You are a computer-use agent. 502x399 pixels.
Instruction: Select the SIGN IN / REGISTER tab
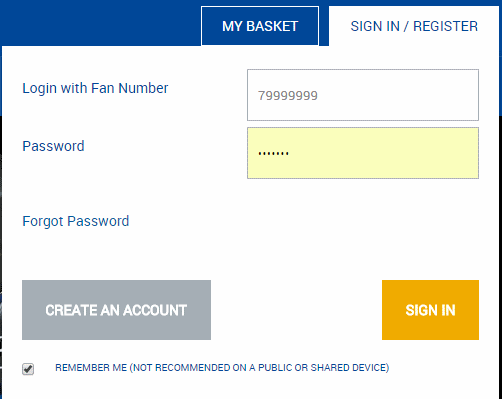tap(414, 26)
